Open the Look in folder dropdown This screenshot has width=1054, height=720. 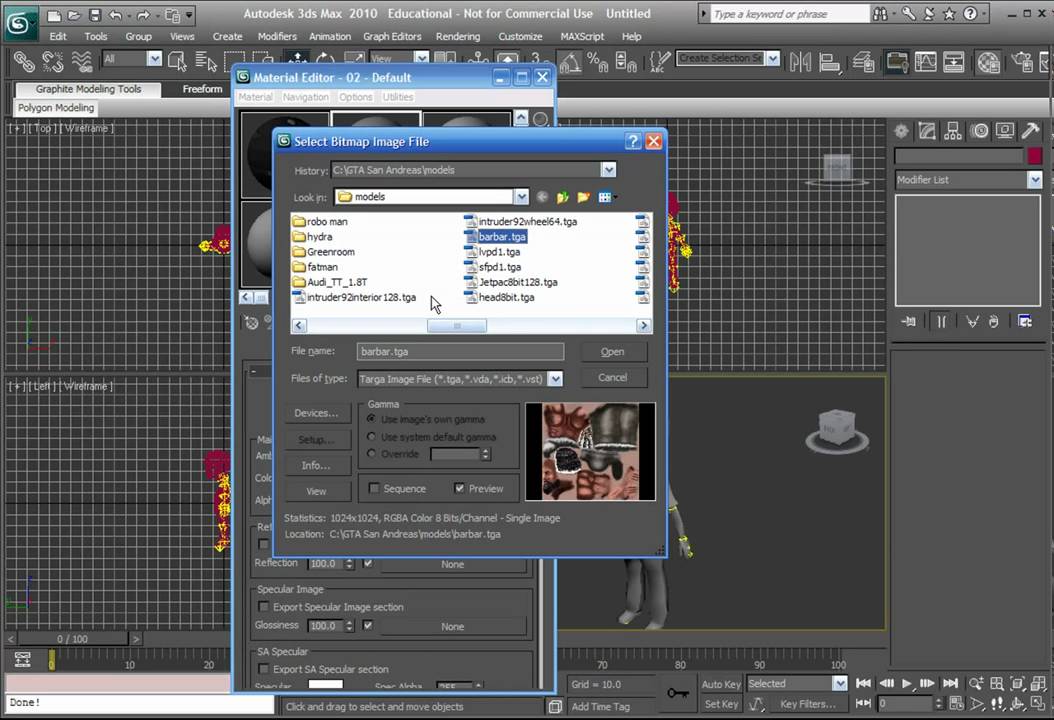click(522, 197)
